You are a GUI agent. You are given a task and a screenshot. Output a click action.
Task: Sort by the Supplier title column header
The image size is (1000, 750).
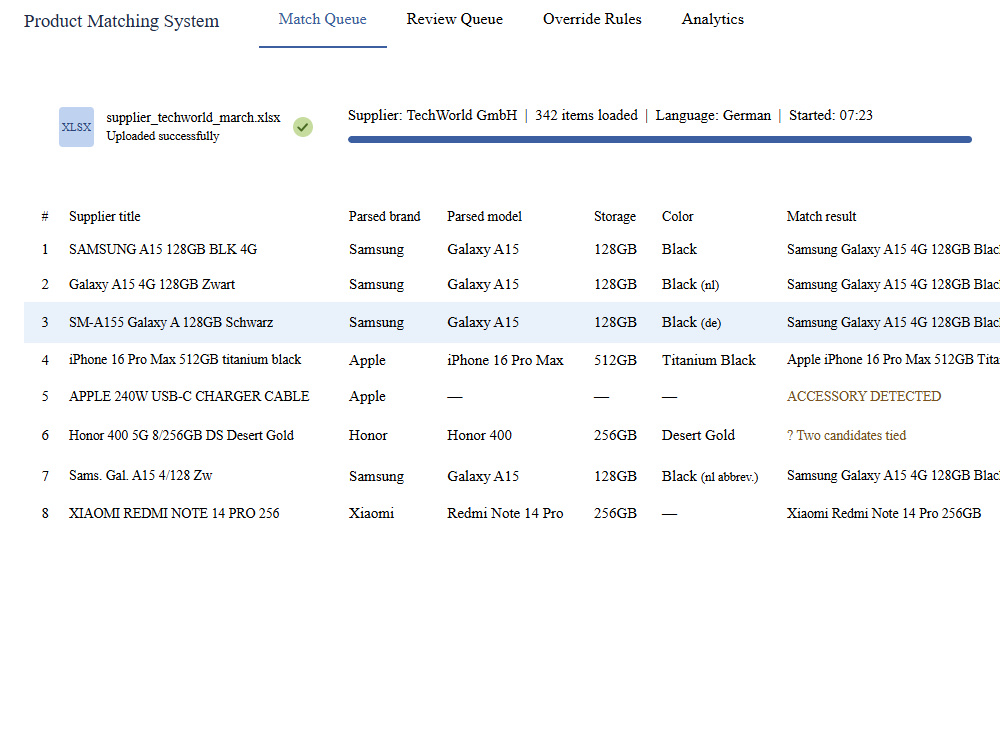pos(105,216)
